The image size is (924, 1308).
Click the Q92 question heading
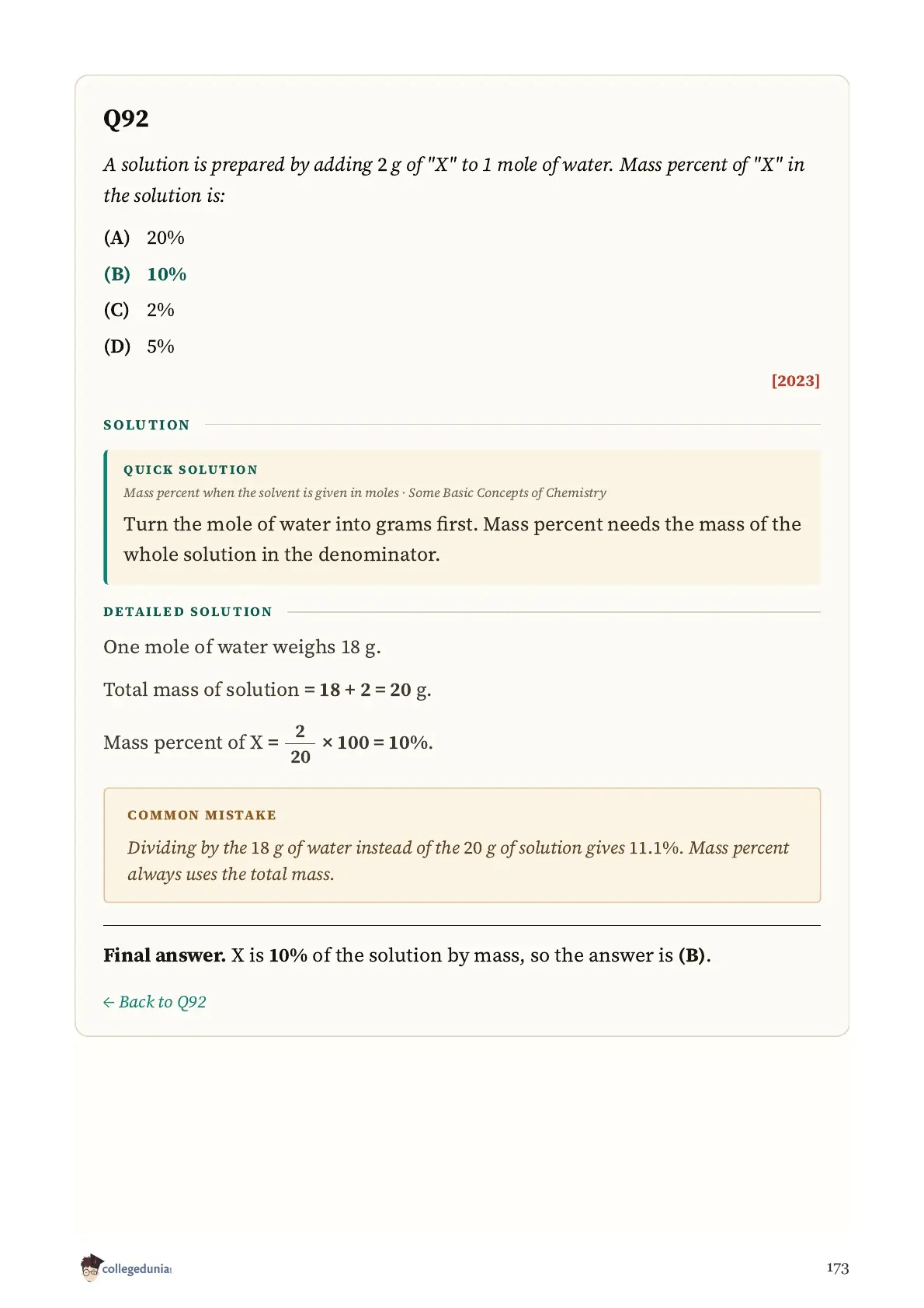pos(126,118)
